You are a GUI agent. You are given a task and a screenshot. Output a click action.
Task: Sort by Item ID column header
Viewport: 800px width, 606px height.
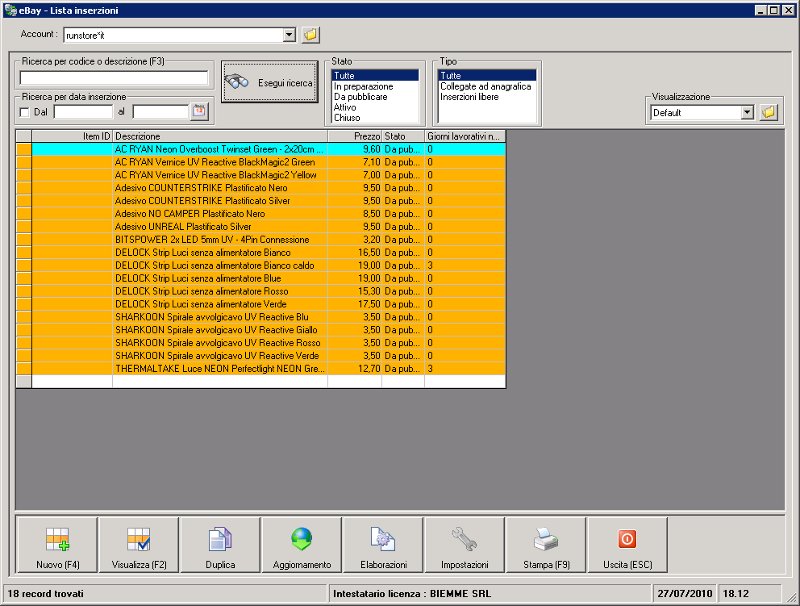72,136
